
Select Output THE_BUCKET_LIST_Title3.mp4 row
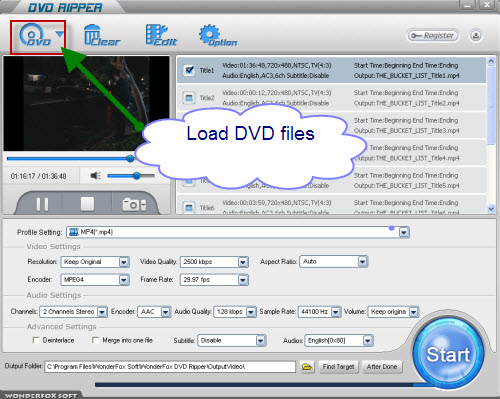[x=406, y=131]
